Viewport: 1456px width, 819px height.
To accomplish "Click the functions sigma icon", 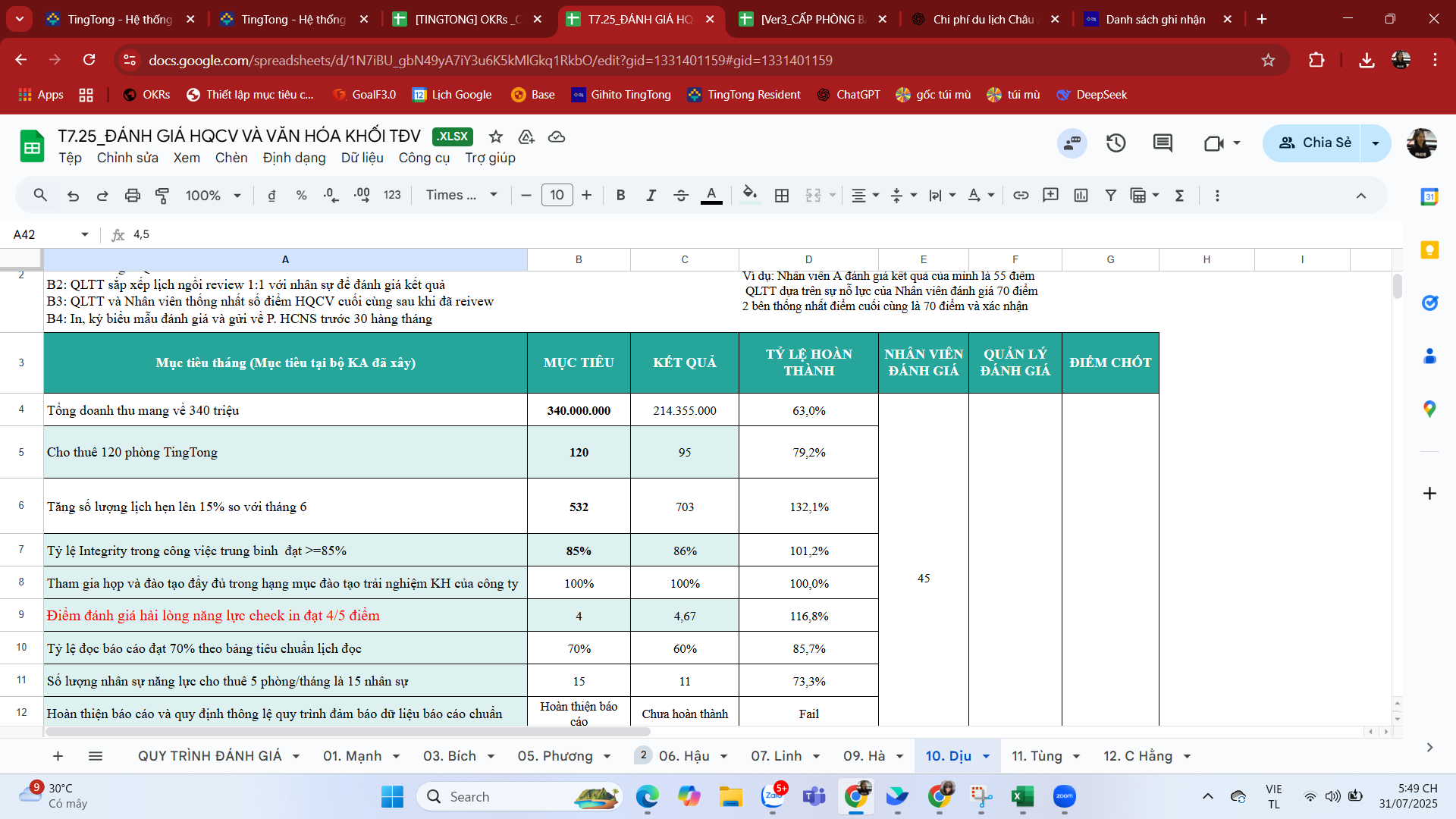I will point(1179,196).
